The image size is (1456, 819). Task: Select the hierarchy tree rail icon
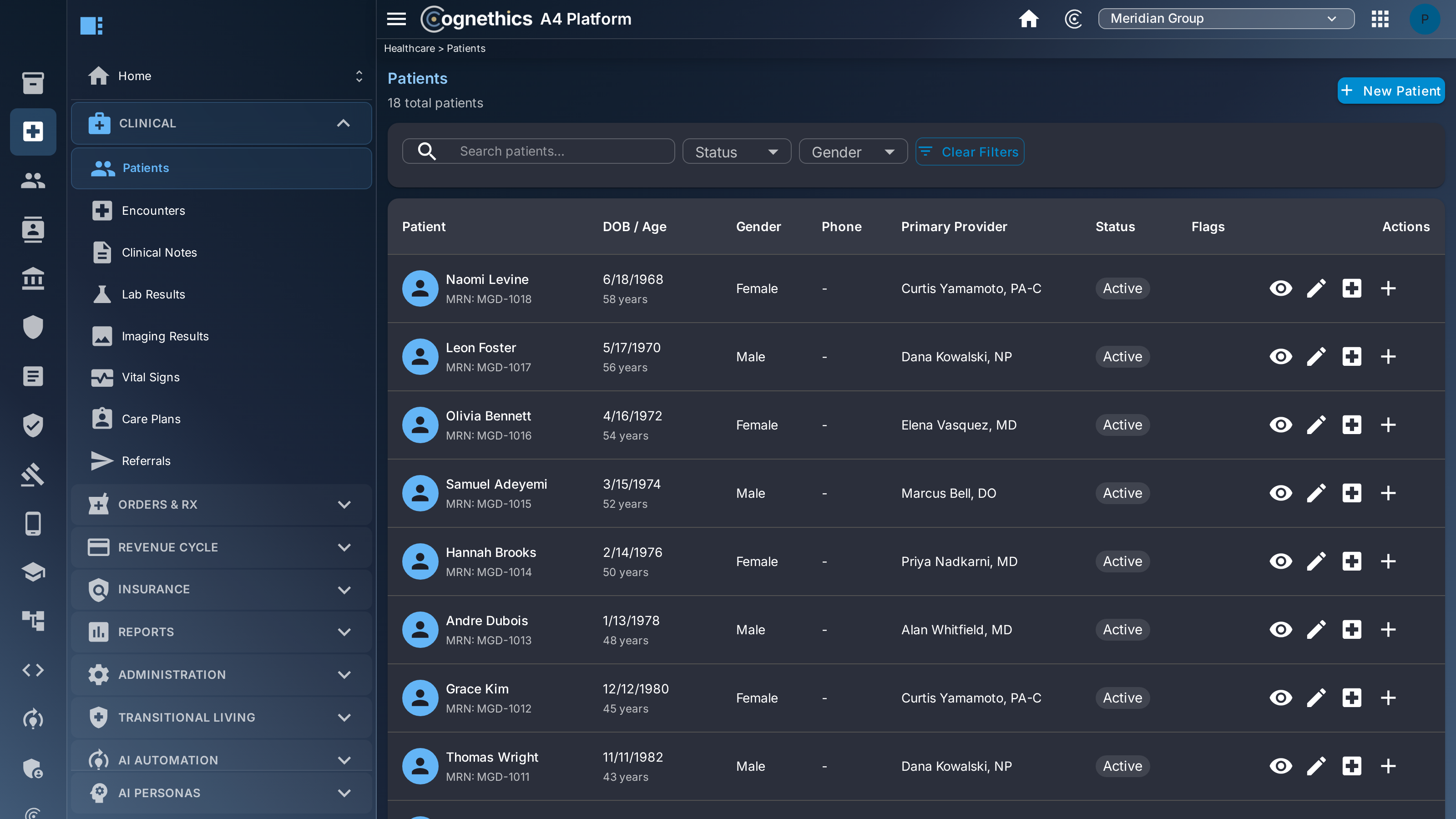coord(33,621)
